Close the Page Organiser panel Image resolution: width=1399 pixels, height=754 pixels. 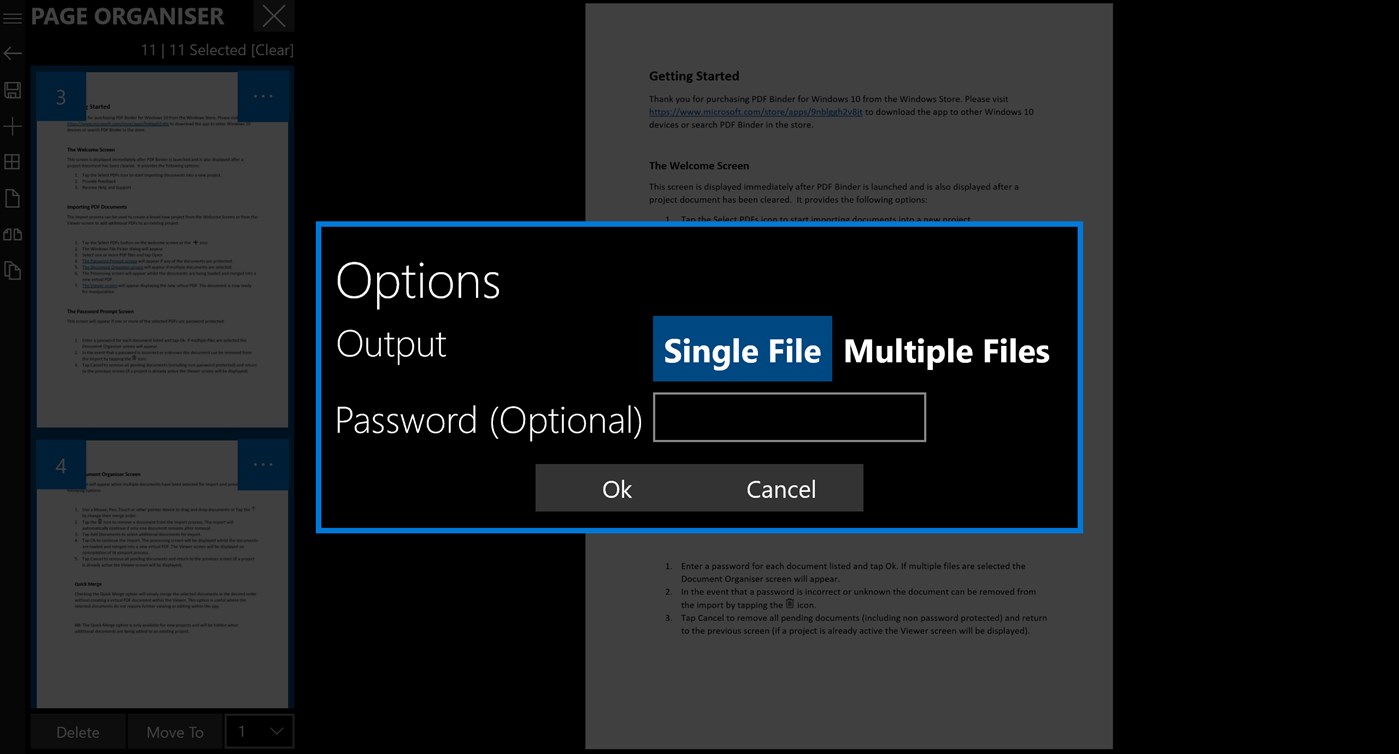coord(274,16)
